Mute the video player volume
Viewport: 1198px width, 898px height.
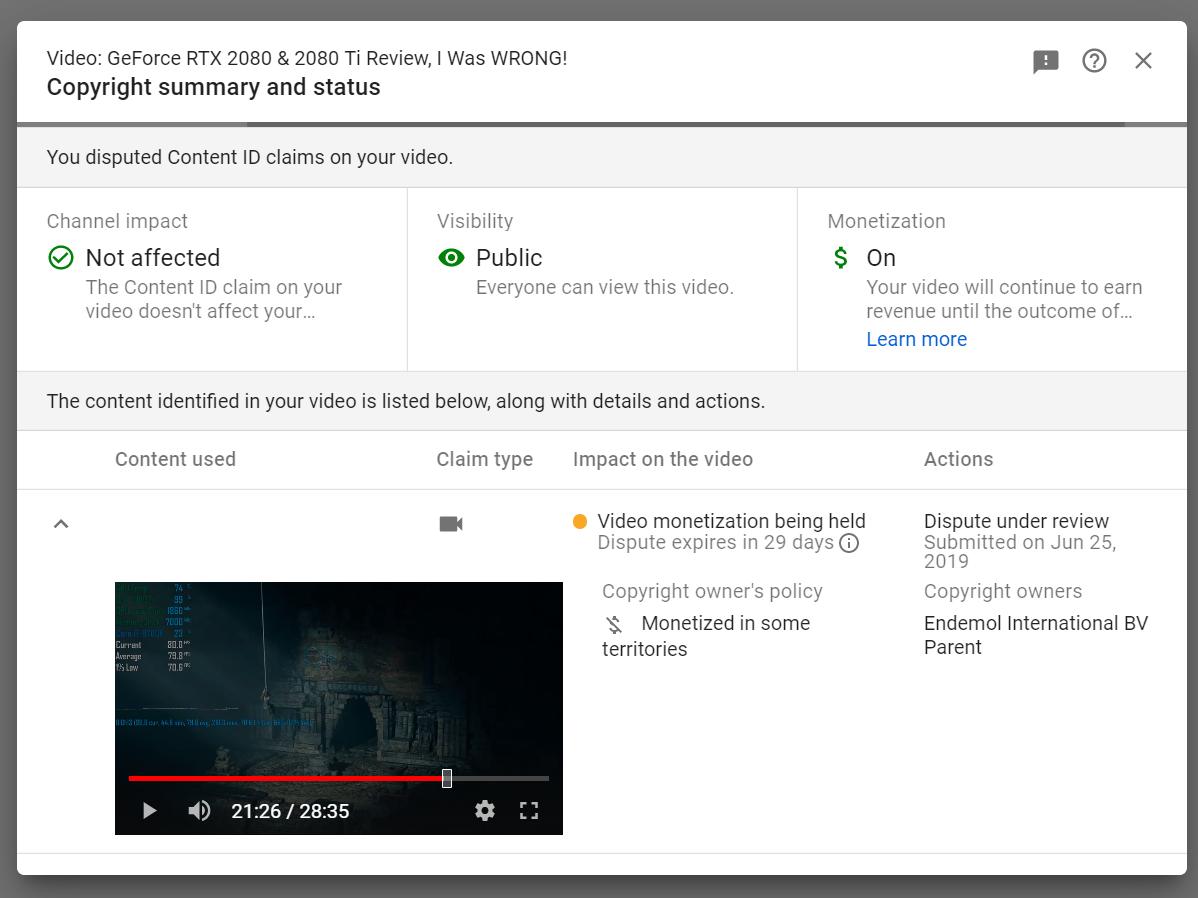click(199, 810)
